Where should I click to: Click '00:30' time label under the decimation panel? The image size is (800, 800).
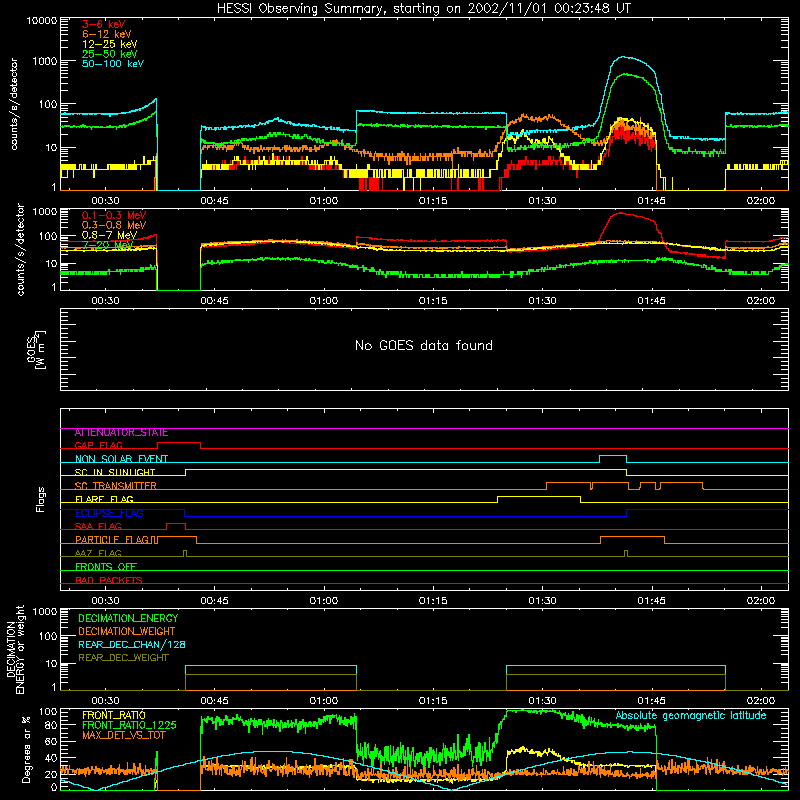tap(105, 701)
